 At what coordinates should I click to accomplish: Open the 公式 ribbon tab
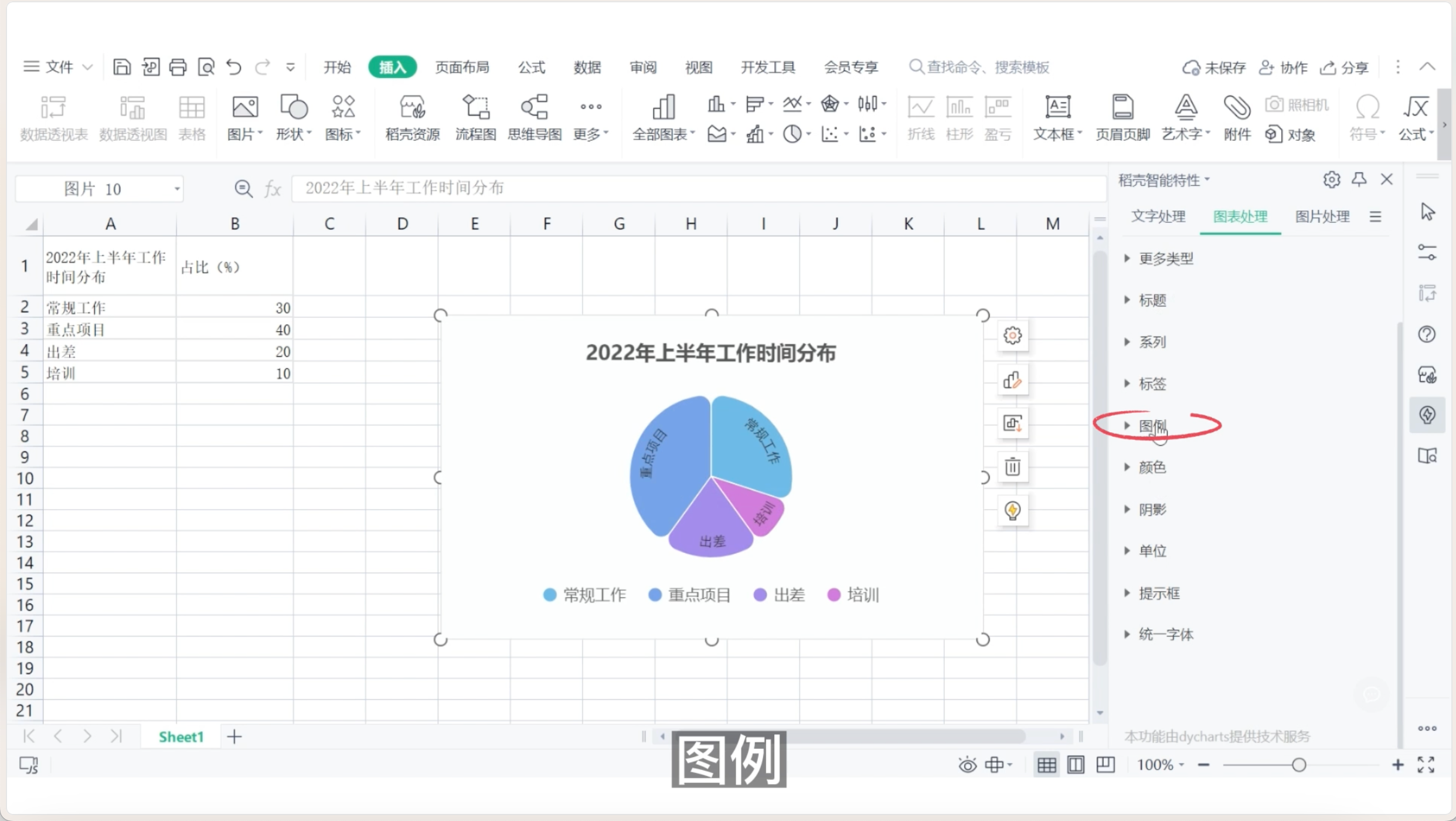click(532, 67)
